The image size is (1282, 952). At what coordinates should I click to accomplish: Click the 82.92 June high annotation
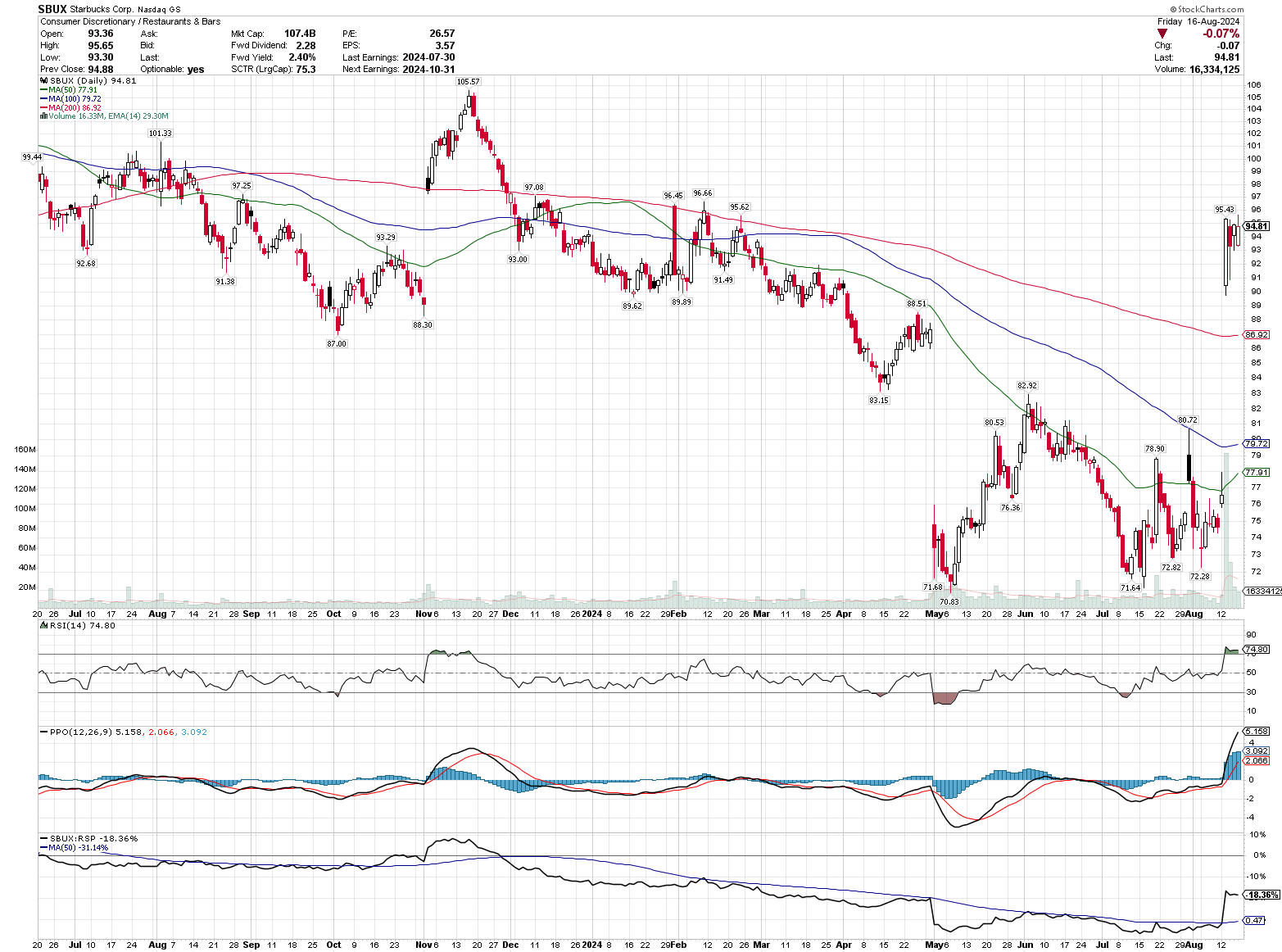1027,385
